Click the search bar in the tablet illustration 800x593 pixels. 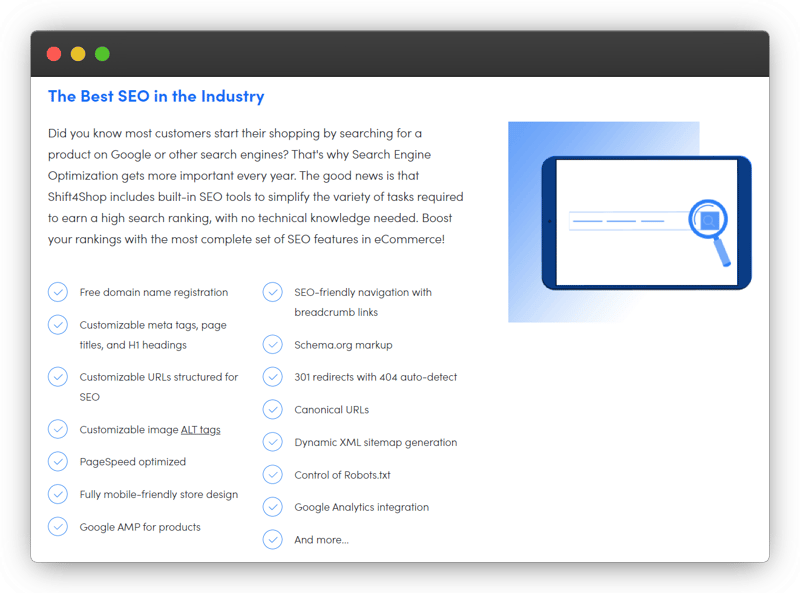[x=629, y=221]
